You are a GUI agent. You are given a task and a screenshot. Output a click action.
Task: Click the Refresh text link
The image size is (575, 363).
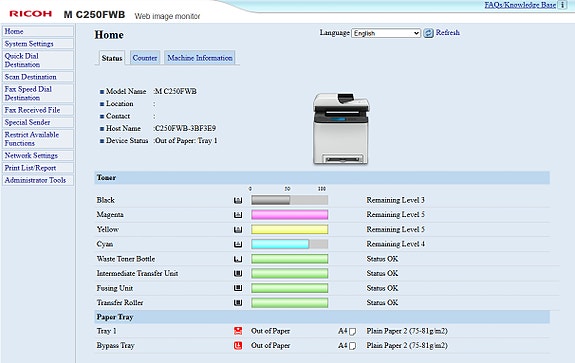(447, 33)
